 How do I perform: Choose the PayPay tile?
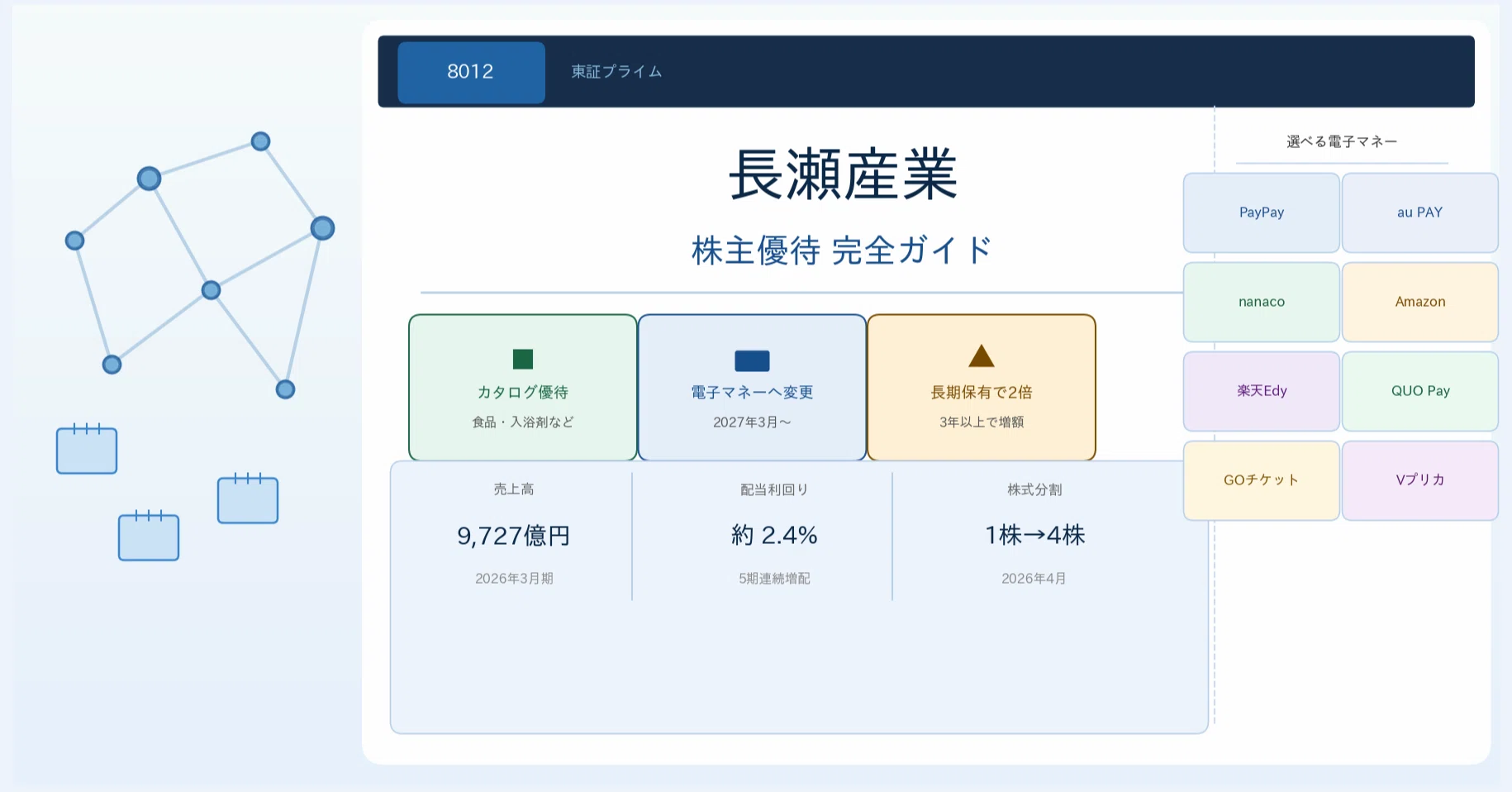click(x=1262, y=212)
